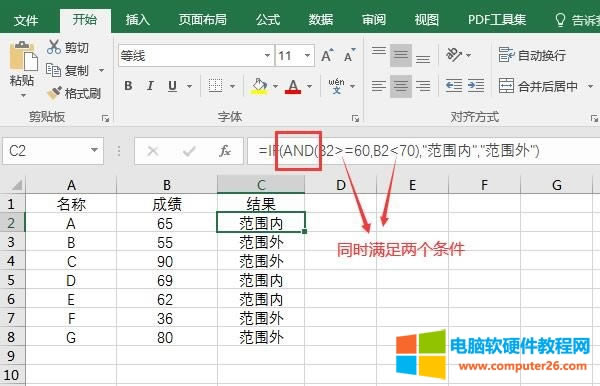Image resolution: width=600 pixels, height=386 pixels.
Task: Apply cell borders icon
Action: click(x=215, y=86)
